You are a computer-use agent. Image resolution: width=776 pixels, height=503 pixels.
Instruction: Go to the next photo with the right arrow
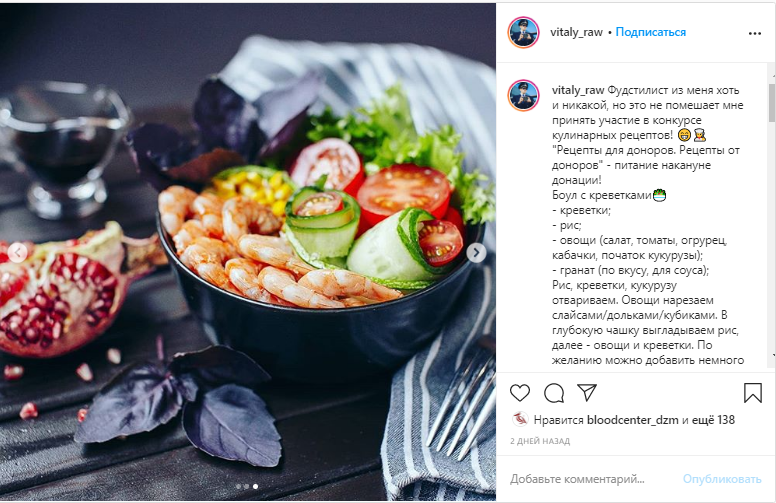(x=476, y=253)
